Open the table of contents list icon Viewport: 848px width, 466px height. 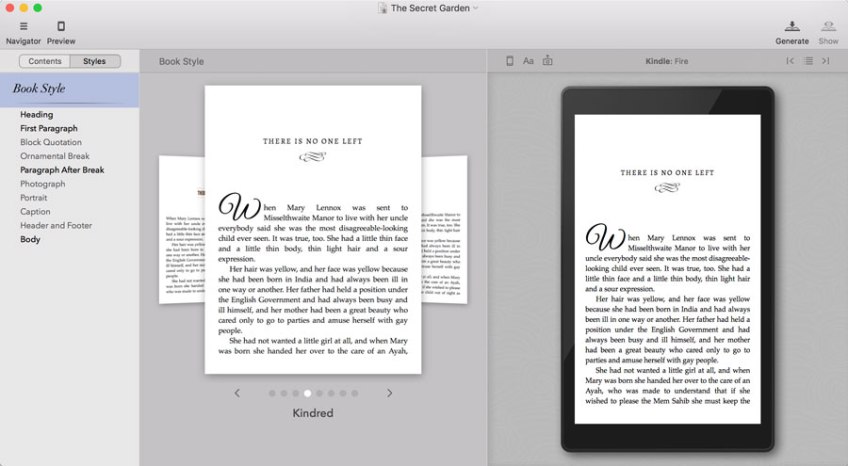point(808,61)
